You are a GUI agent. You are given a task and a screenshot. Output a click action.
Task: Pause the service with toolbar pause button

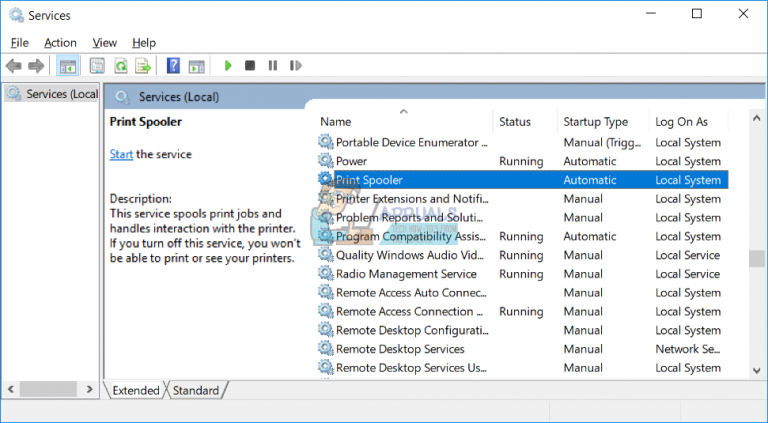coord(273,66)
